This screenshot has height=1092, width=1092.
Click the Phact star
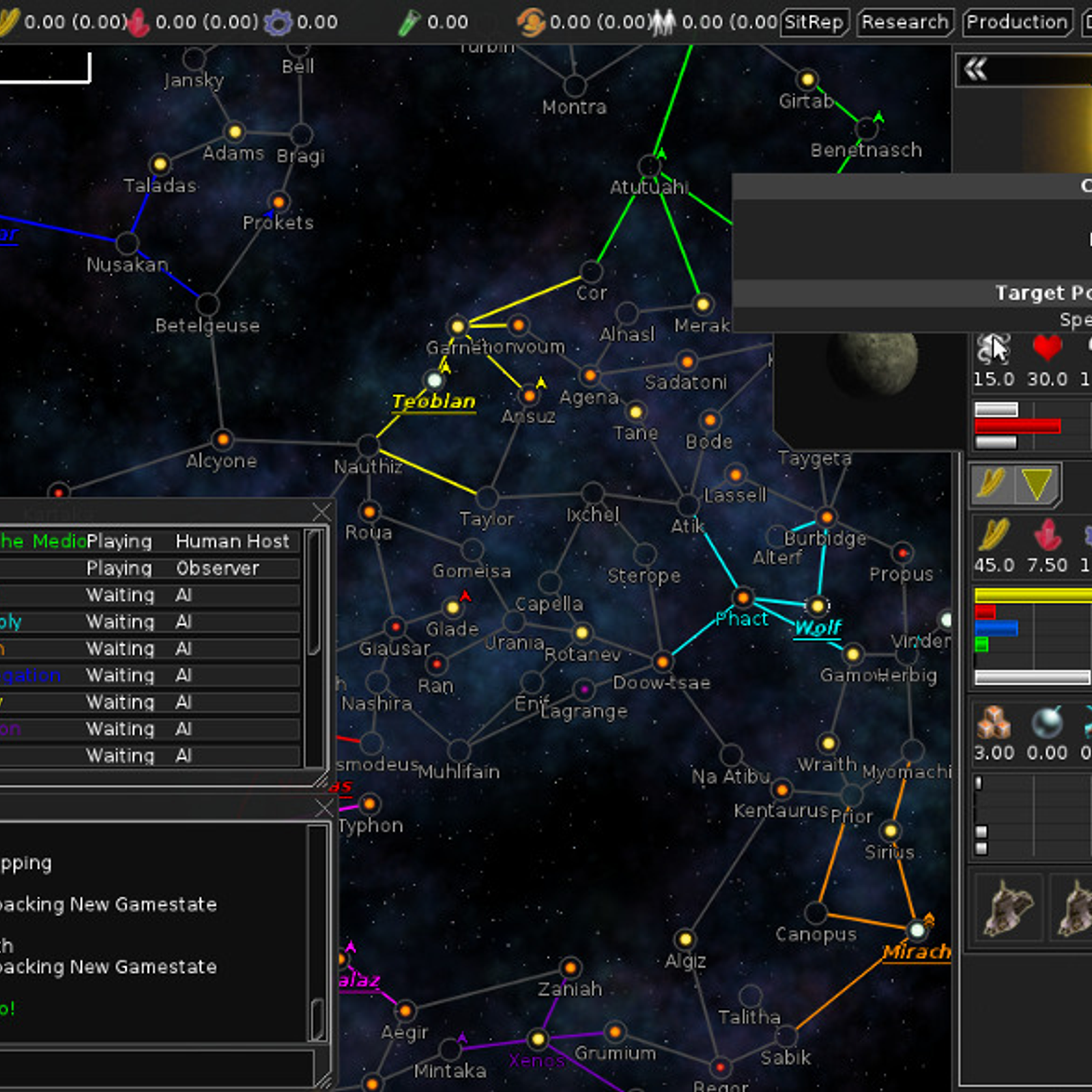743,599
